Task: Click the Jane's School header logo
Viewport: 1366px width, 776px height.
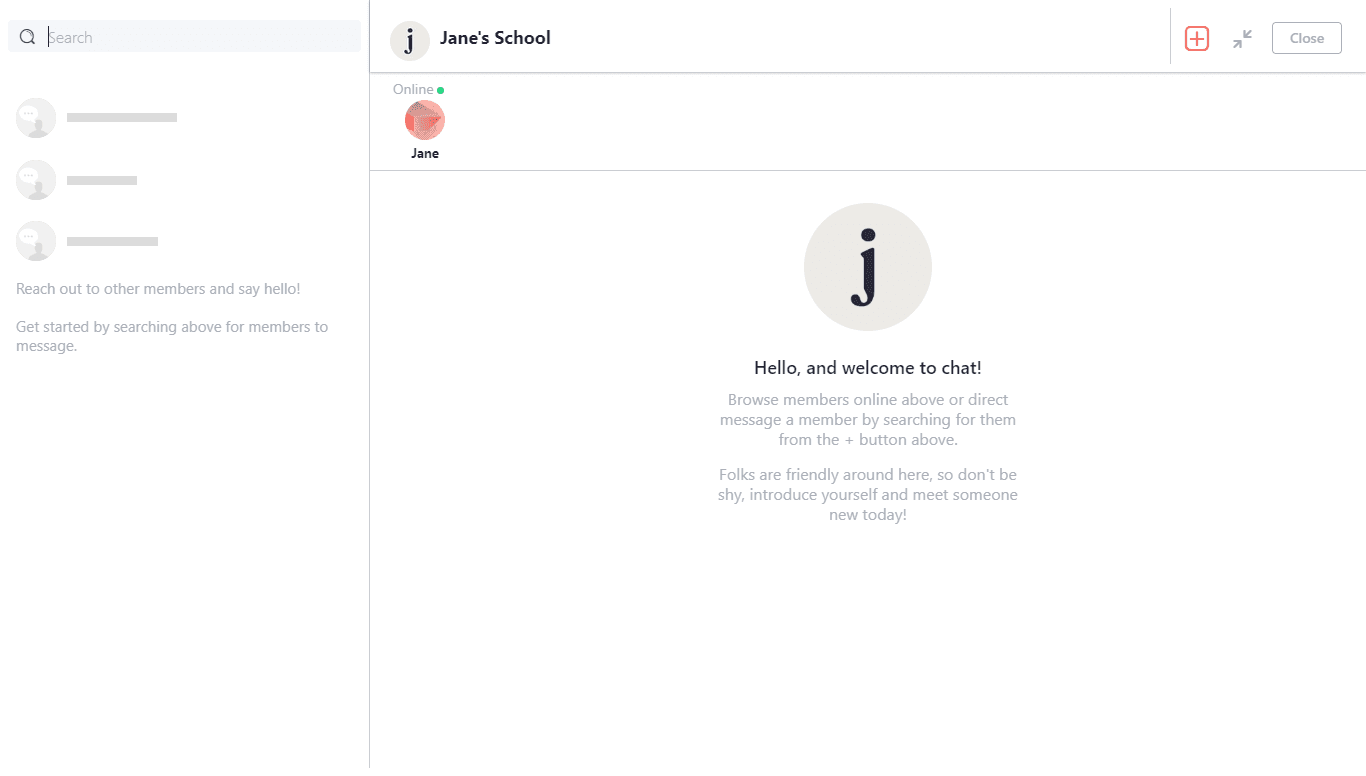Action: coord(410,41)
